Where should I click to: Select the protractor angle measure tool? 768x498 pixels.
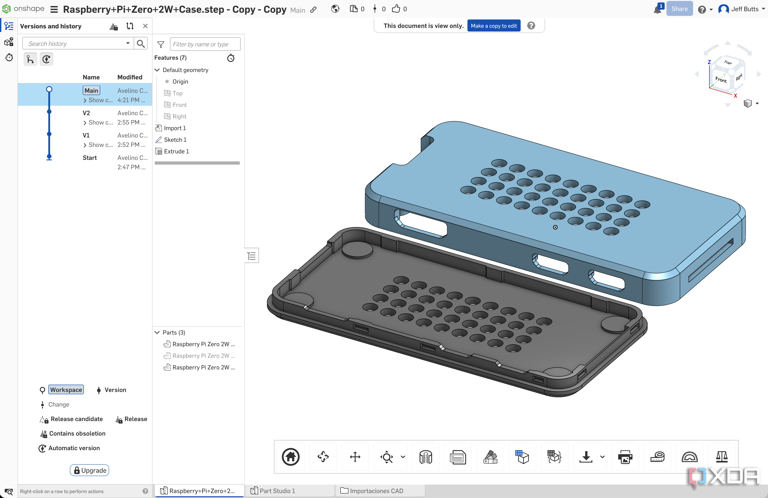(x=690, y=457)
